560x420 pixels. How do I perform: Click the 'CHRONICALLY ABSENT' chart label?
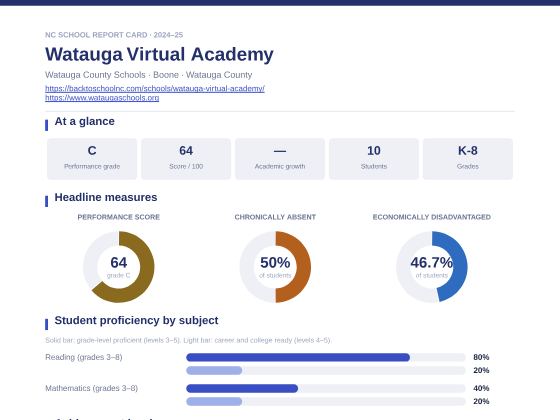[275, 217]
